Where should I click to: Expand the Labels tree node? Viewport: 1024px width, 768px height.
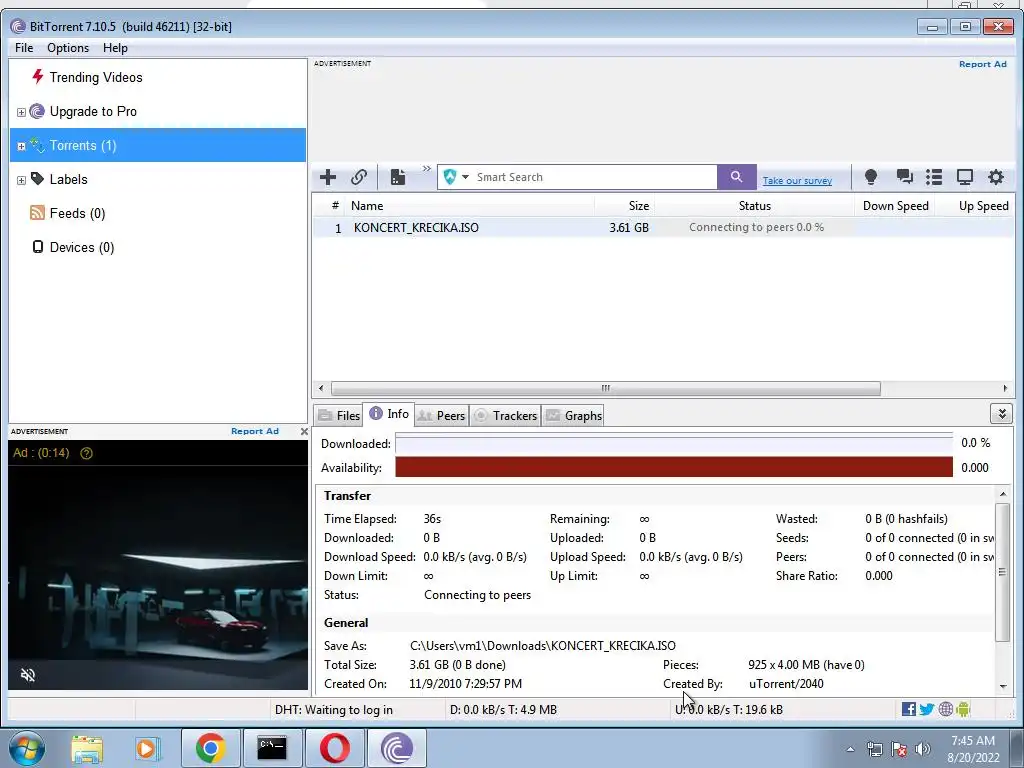pos(21,180)
